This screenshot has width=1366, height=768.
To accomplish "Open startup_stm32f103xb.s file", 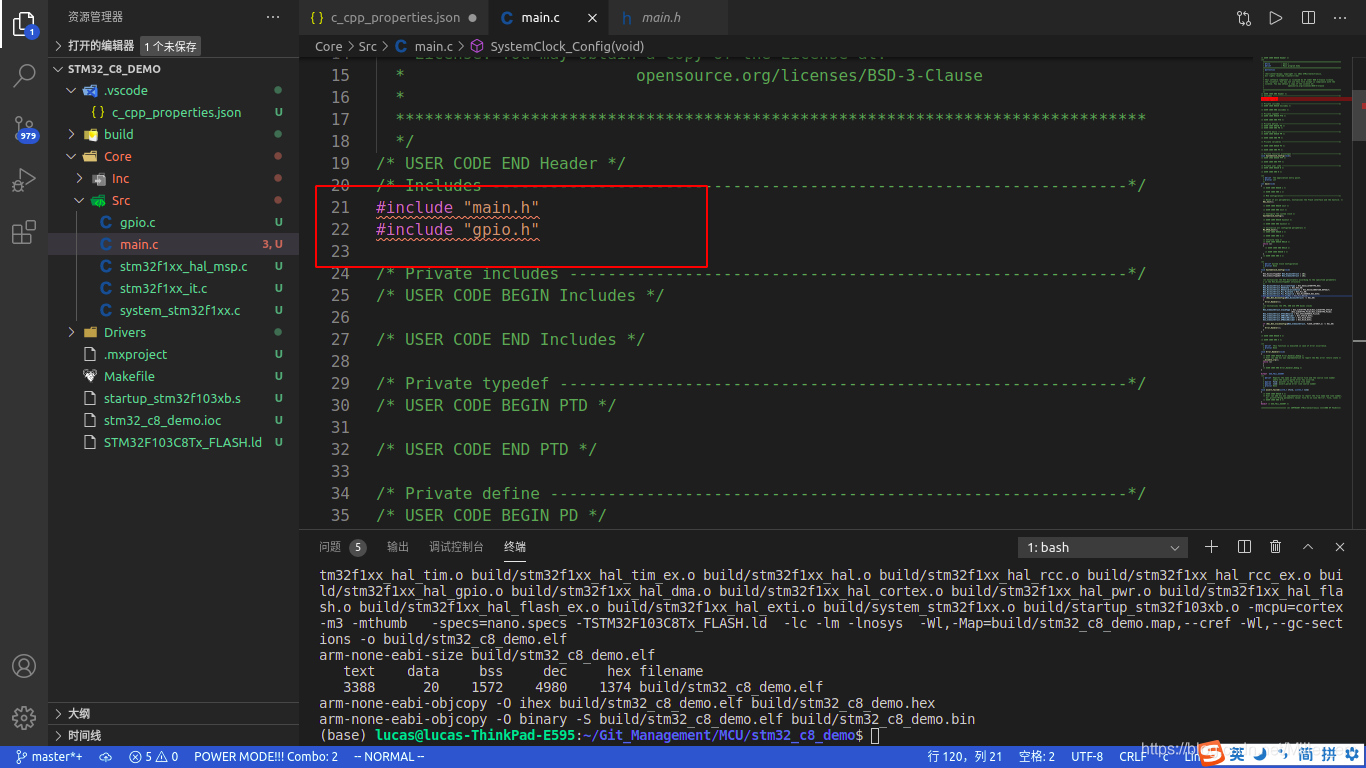I will (173, 398).
